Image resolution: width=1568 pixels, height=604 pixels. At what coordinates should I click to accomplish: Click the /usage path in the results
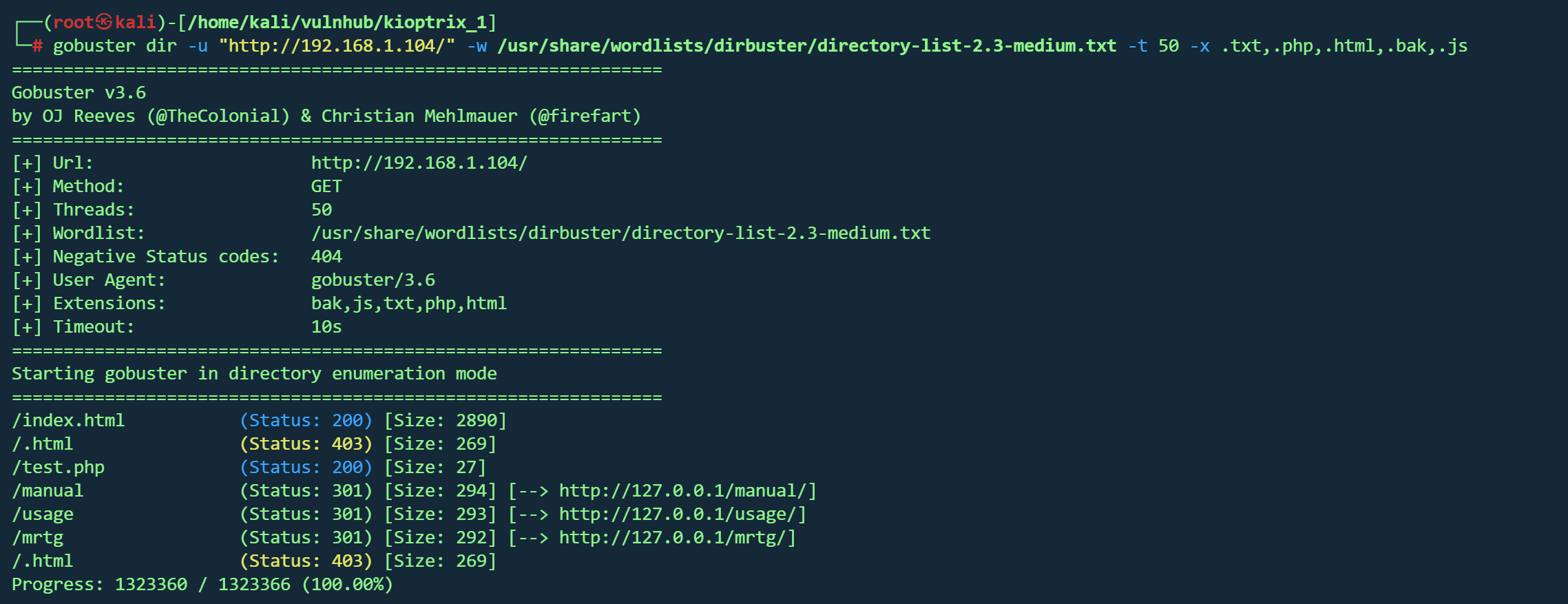coord(43,514)
